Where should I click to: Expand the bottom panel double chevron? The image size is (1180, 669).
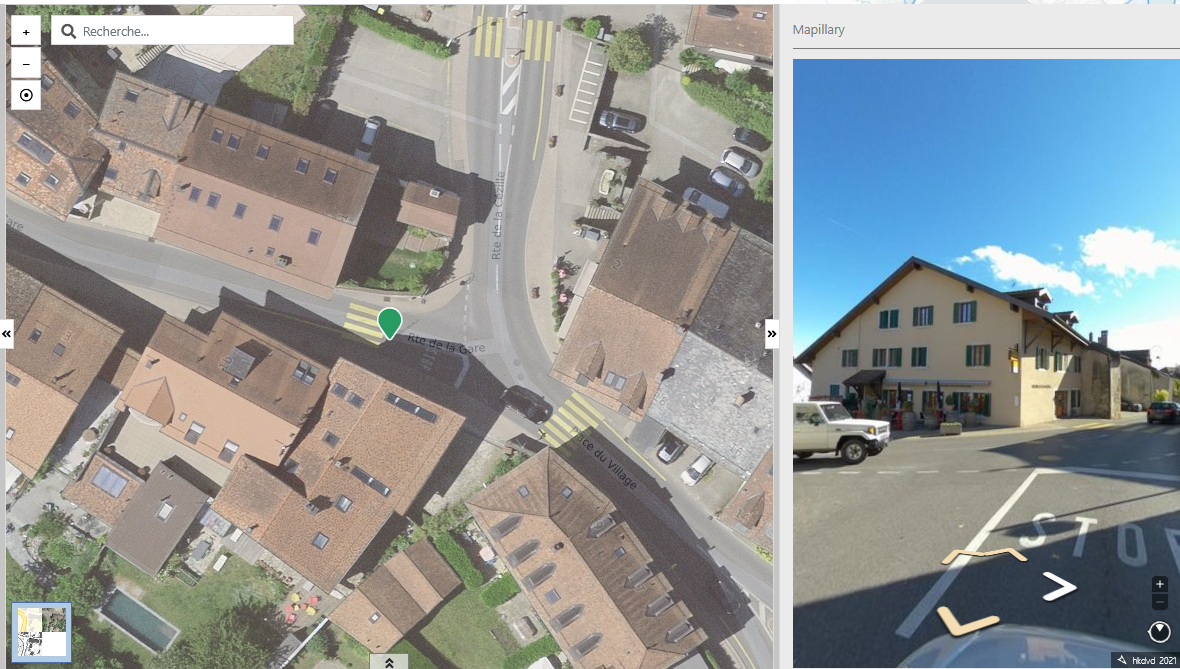click(x=389, y=662)
